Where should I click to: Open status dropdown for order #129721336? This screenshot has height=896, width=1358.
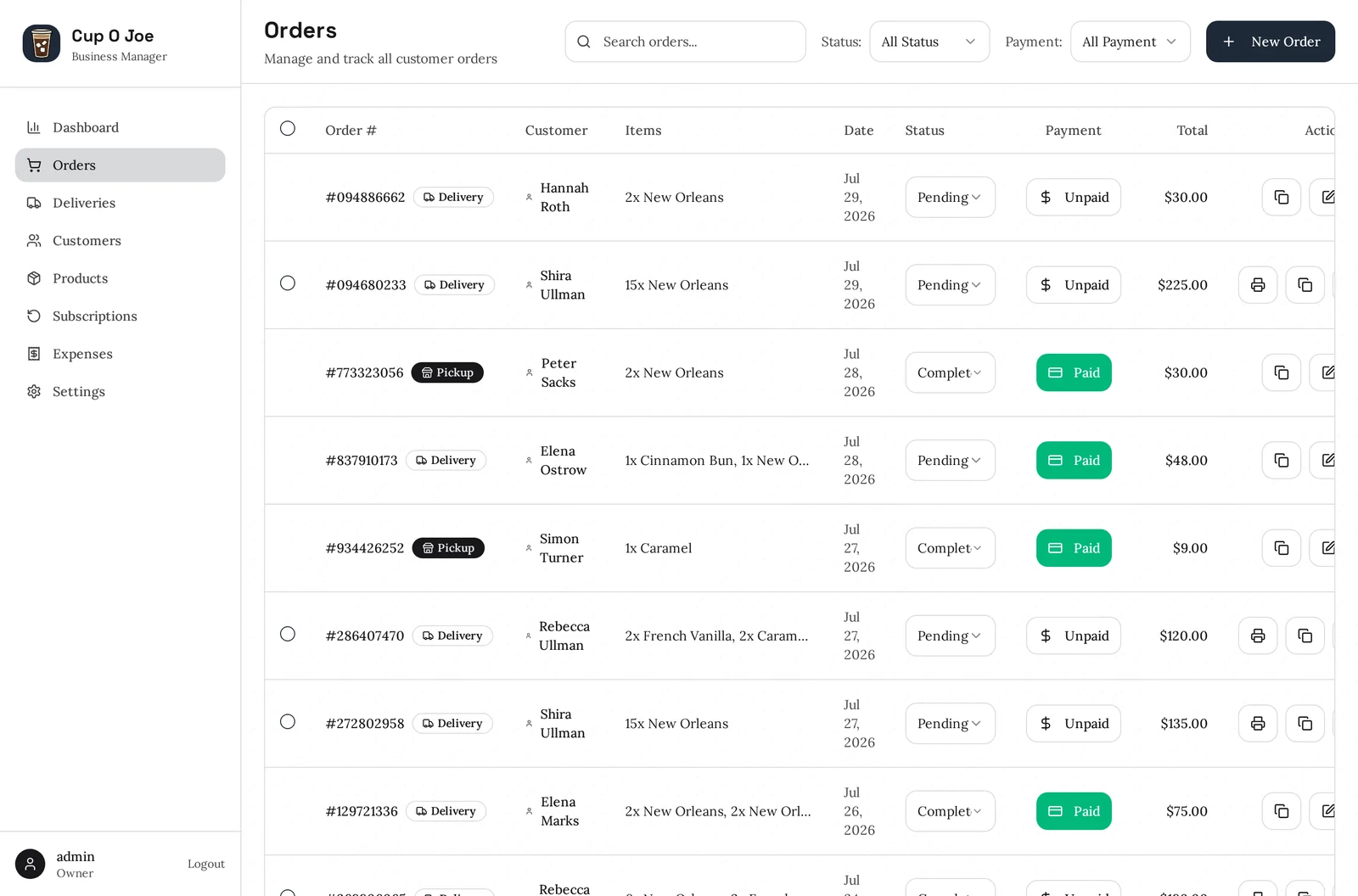(950, 811)
